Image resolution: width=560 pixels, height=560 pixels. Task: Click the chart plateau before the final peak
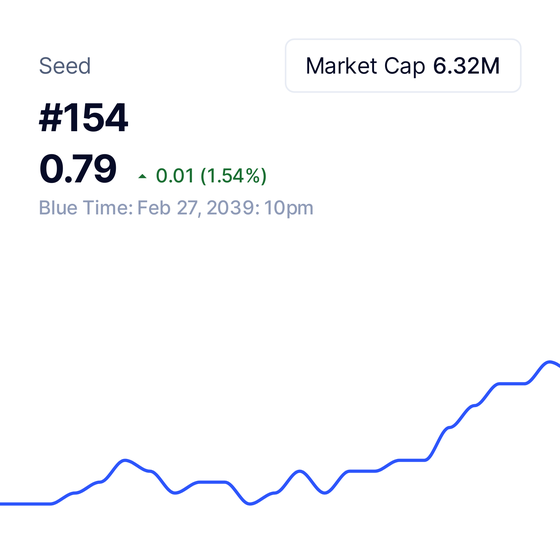click(511, 384)
